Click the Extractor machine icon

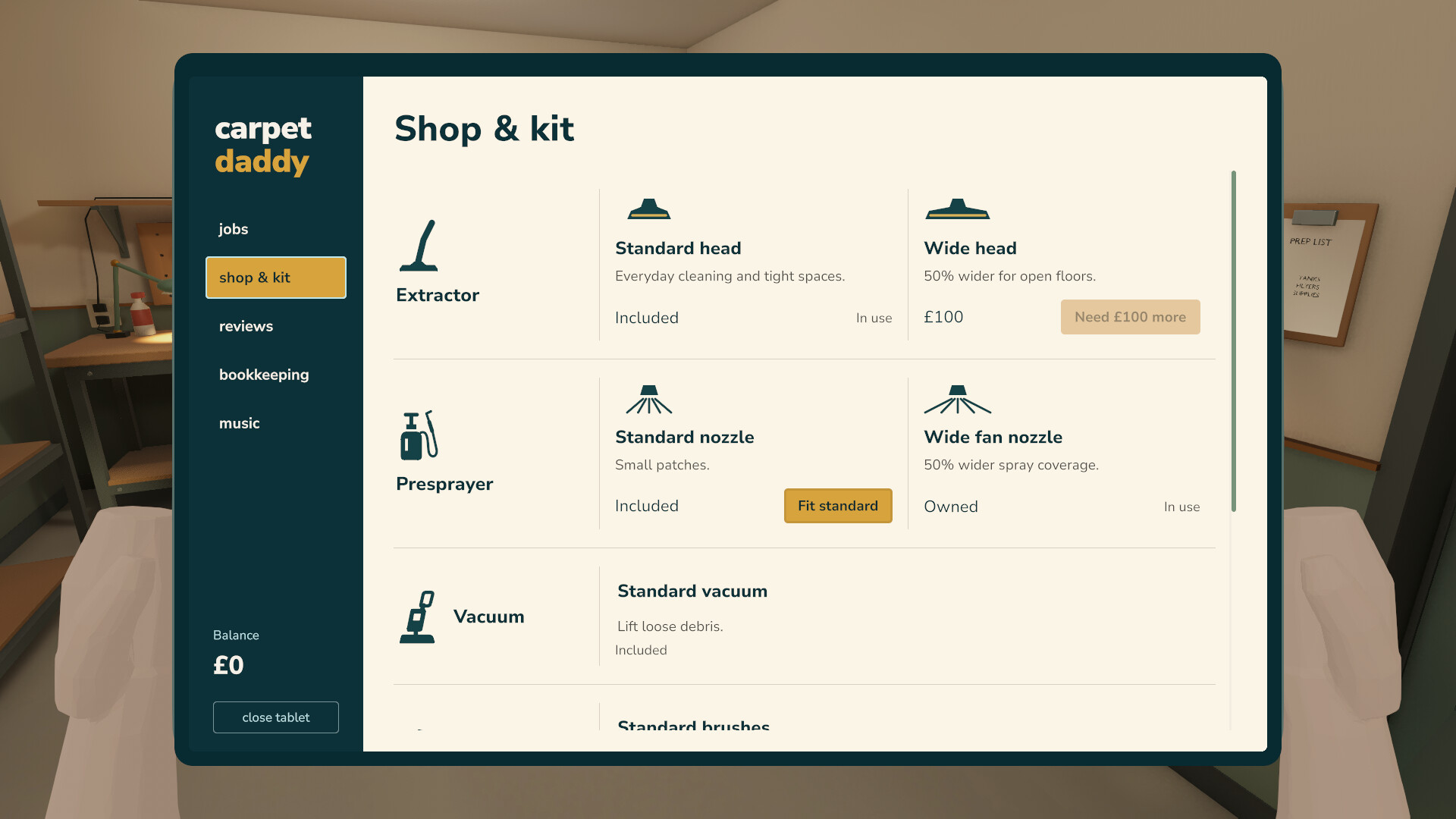coord(419,245)
